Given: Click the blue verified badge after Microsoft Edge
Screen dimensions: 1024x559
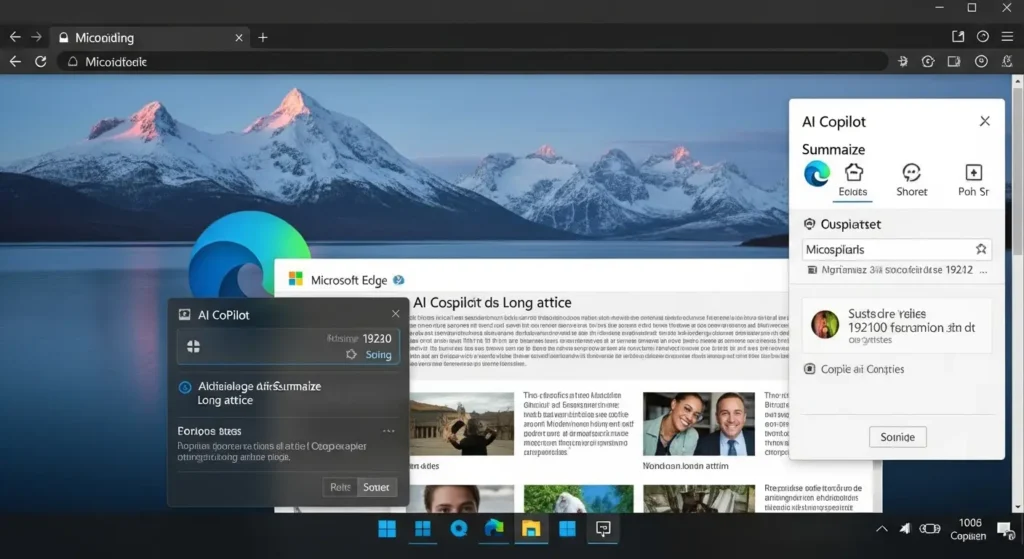Looking at the screenshot, I should [398, 280].
